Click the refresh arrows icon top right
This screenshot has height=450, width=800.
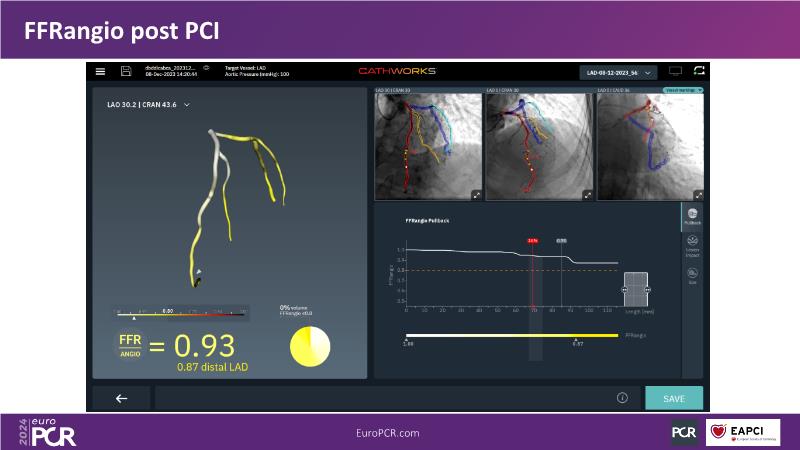(698, 71)
